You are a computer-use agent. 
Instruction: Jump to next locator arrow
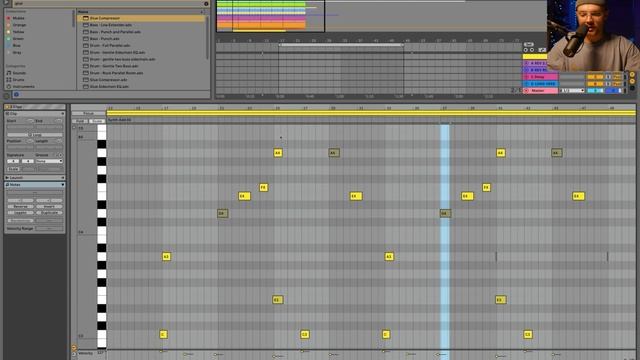(532, 50)
